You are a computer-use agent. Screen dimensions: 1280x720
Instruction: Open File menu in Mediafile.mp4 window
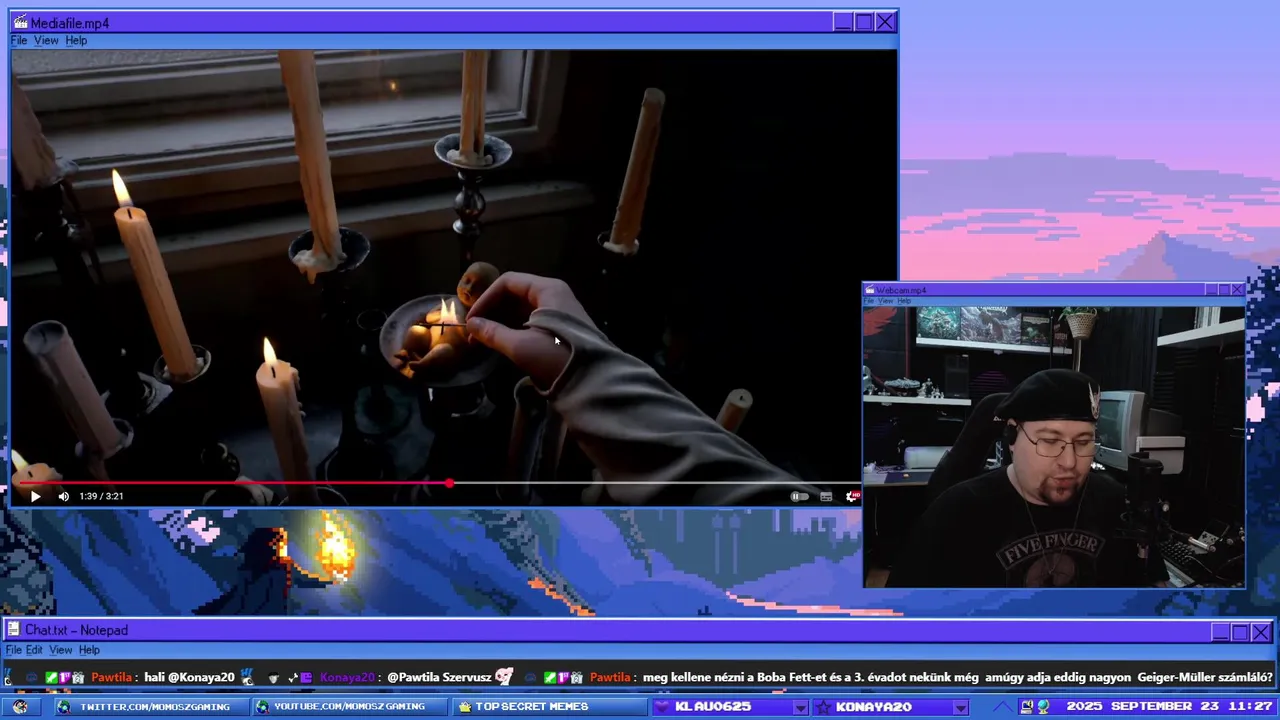(19, 41)
